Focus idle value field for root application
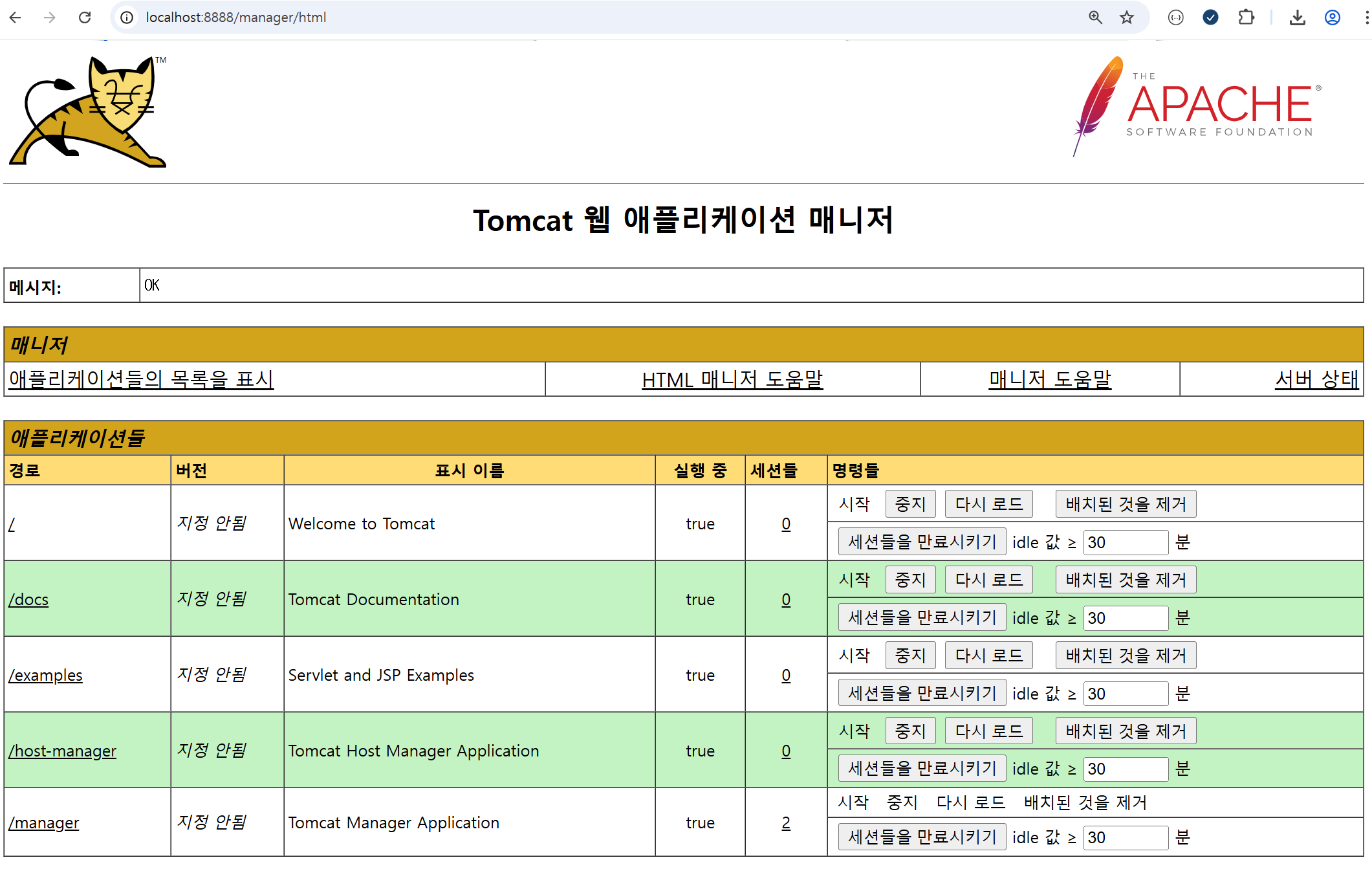1372x871 pixels. coord(1126,542)
